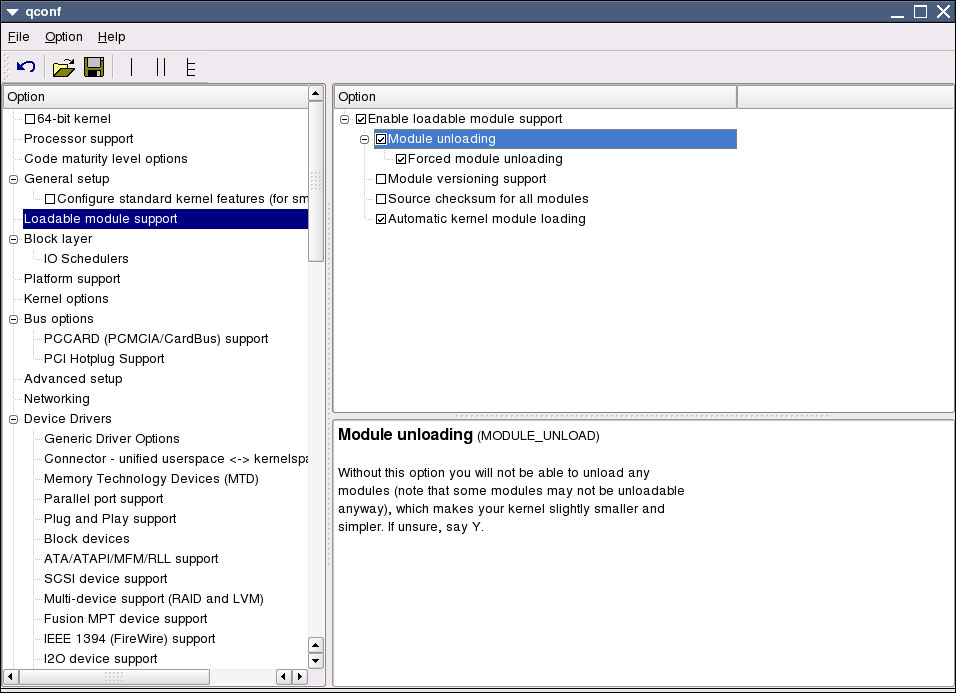Image resolution: width=956 pixels, height=693 pixels.
Task: Open the qconf window menu triangle
Action: click(x=12, y=12)
